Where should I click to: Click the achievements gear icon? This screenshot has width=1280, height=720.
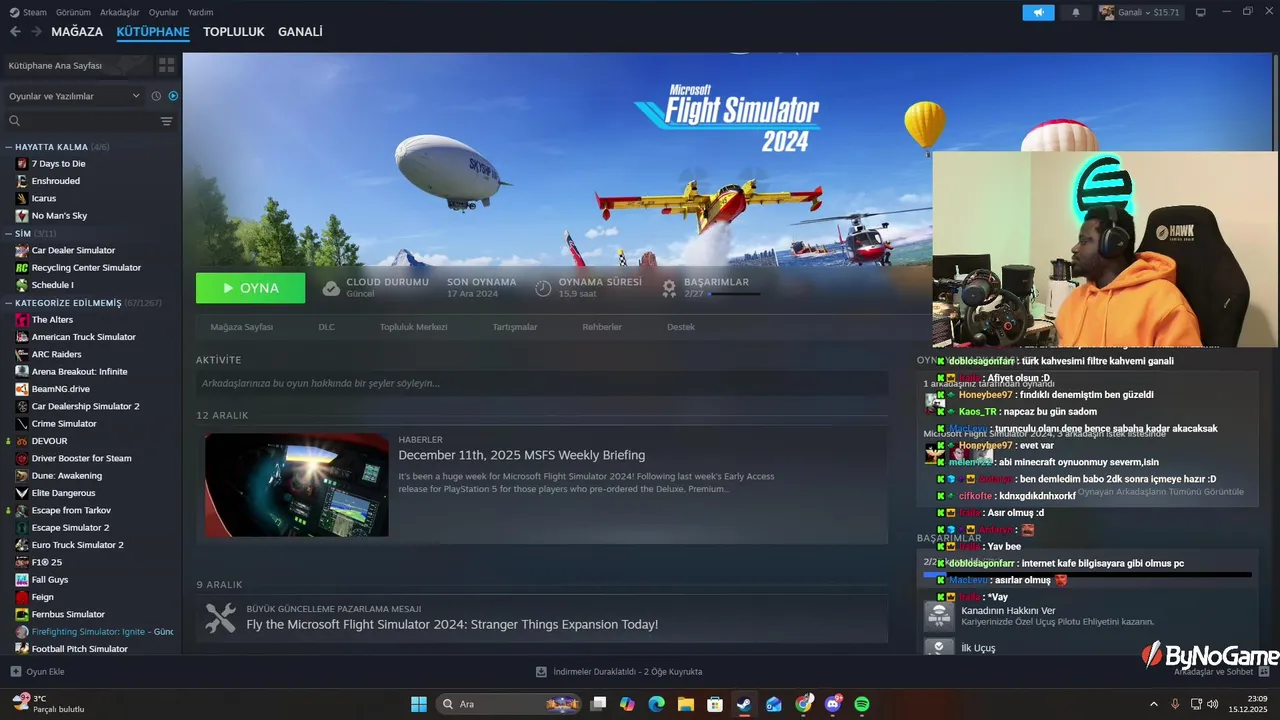669,288
